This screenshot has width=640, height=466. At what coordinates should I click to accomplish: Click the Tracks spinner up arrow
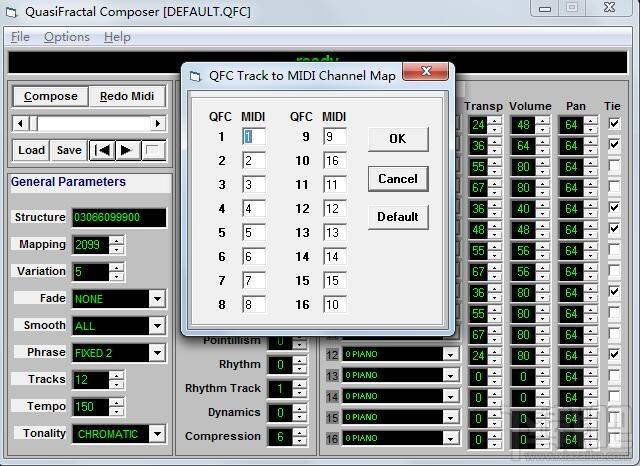click(117, 375)
